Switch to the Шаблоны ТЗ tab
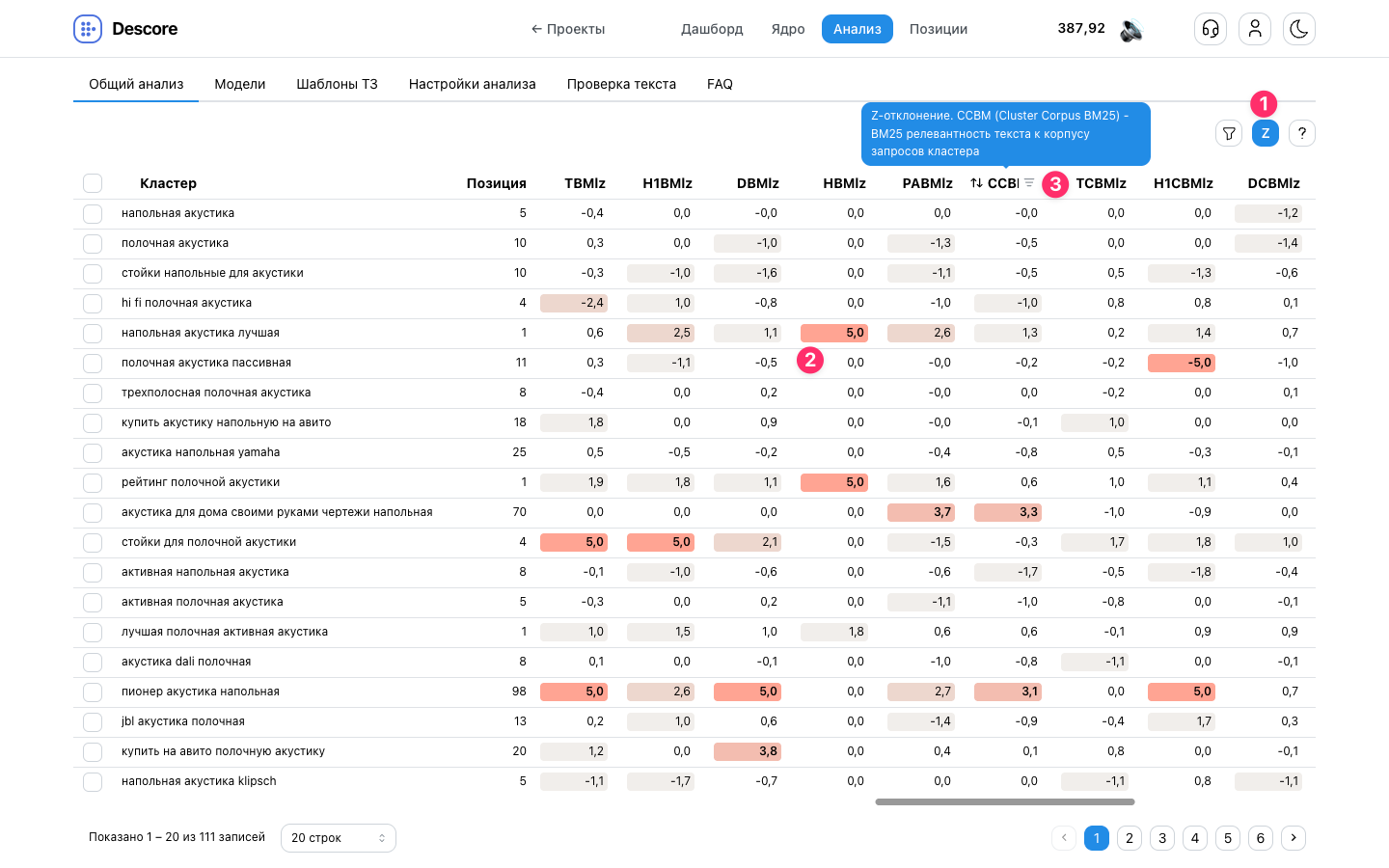Image resolution: width=1389 pixels, height=868 pixels. pos(337,84)
